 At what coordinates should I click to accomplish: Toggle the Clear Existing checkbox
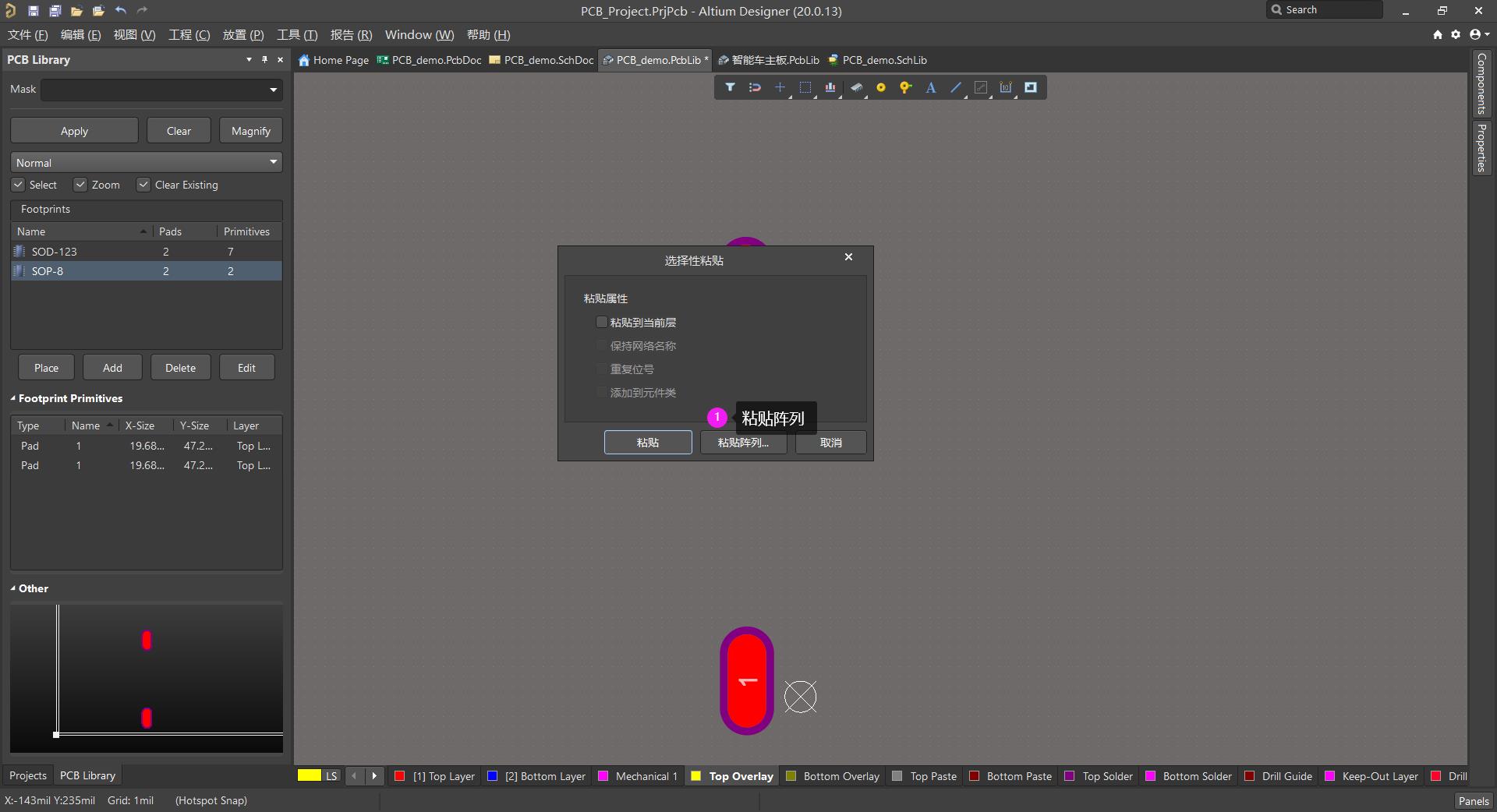(x=143, y=185)
